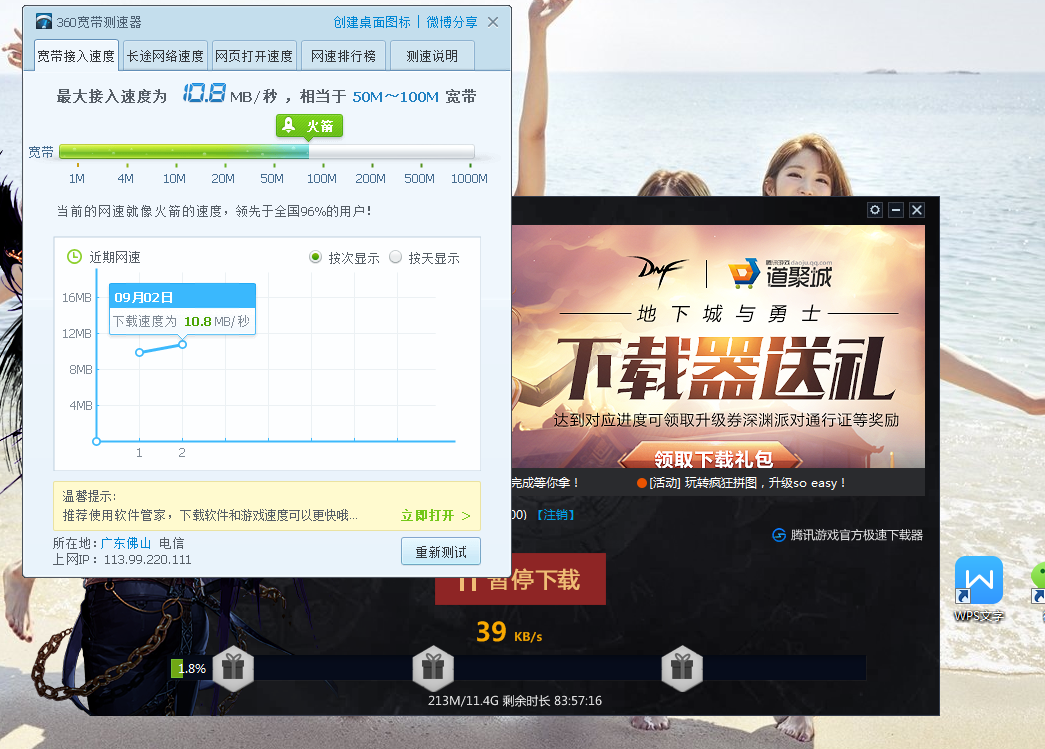Image resolution: width=1045 pixels, height=749 pixels.
Task: Click the DNF logo in the banner
Action: (x=660, y=271)
